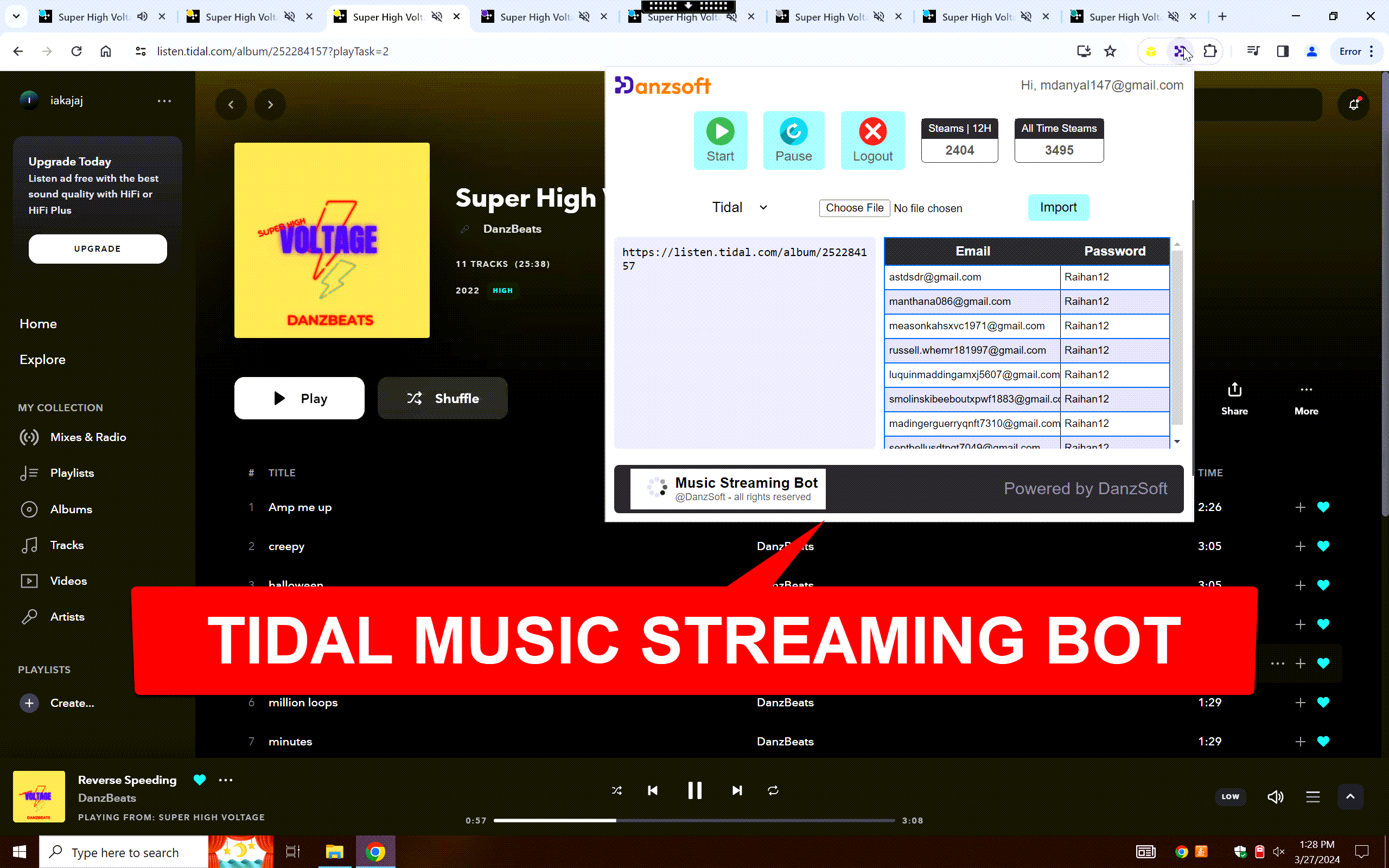The width and height of the screenshot is (1389, 868).
Task: Click the album URL text area
Action: [x=744, y=343]
